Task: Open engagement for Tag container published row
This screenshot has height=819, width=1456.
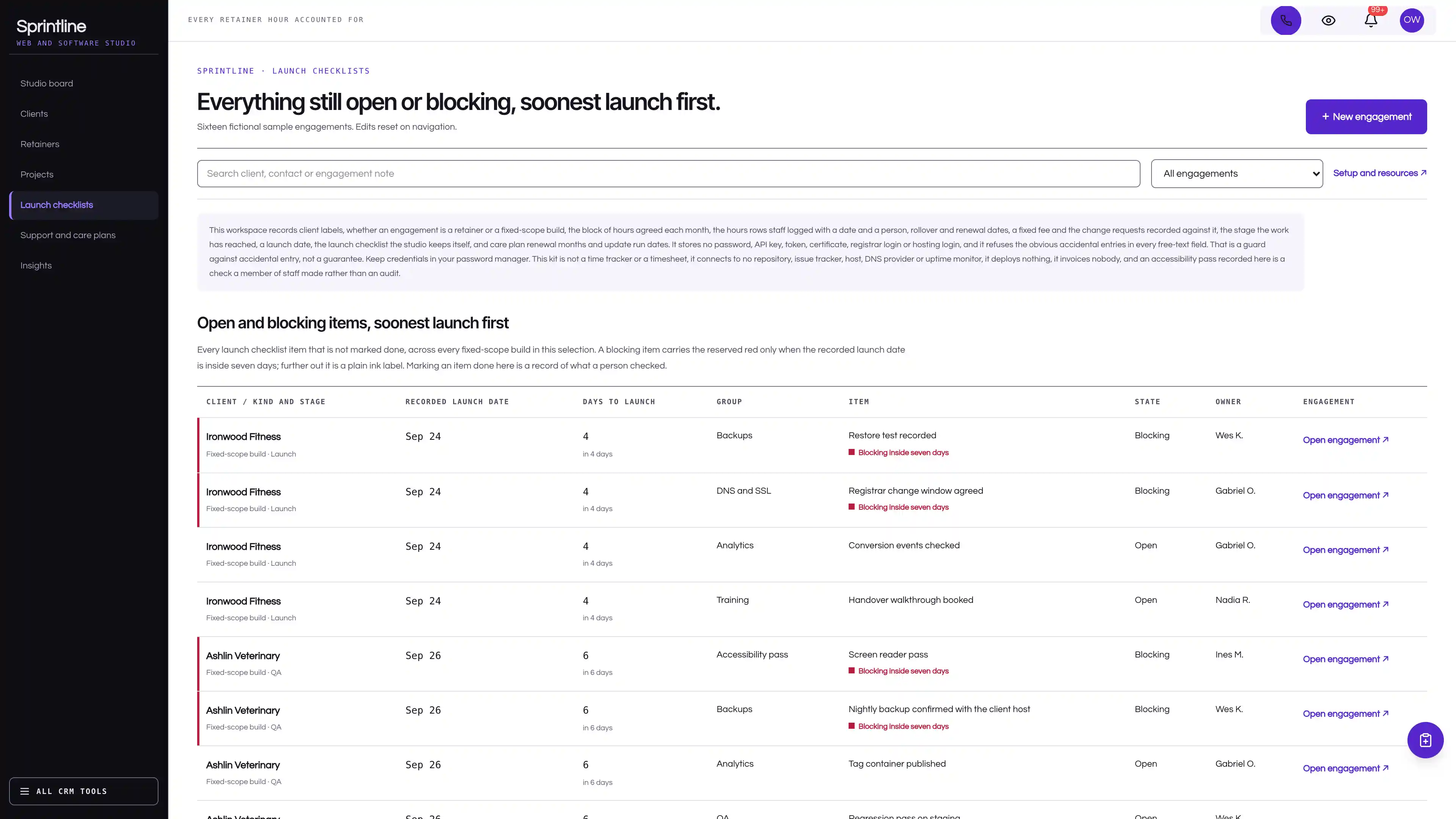Action: (1345, 769)
